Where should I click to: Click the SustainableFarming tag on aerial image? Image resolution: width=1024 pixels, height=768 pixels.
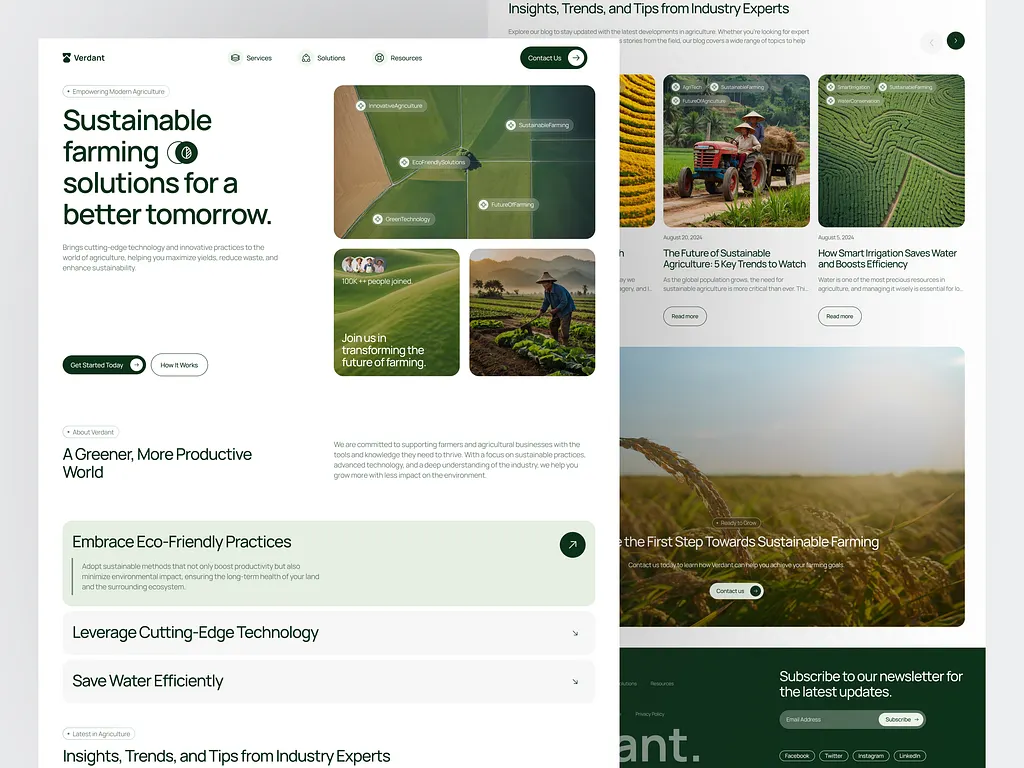[538, 125]
